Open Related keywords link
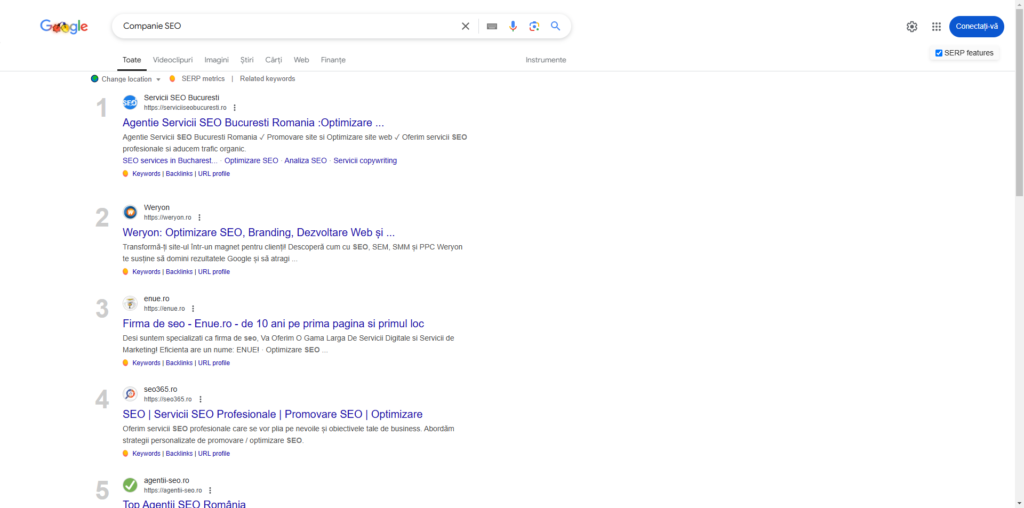 click(x=267, y=79)
